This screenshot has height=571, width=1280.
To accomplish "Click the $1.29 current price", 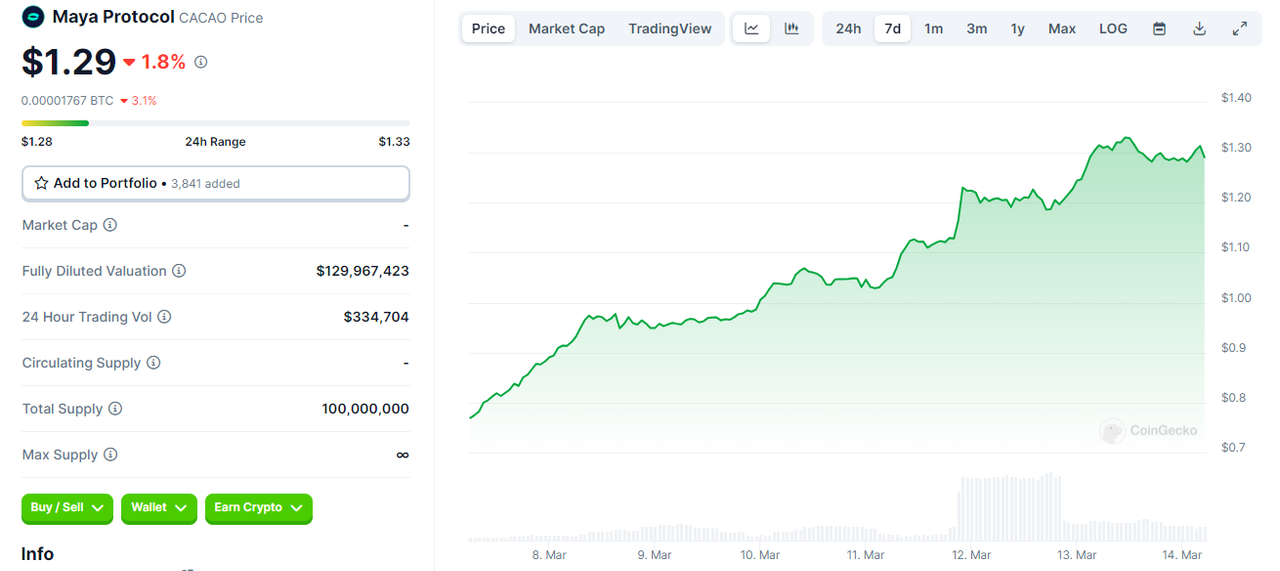I will pos(69,62).
